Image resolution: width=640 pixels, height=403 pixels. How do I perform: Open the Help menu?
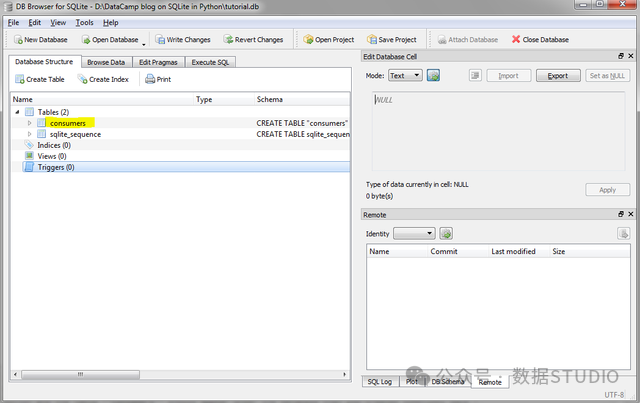[x=111, y=22]
